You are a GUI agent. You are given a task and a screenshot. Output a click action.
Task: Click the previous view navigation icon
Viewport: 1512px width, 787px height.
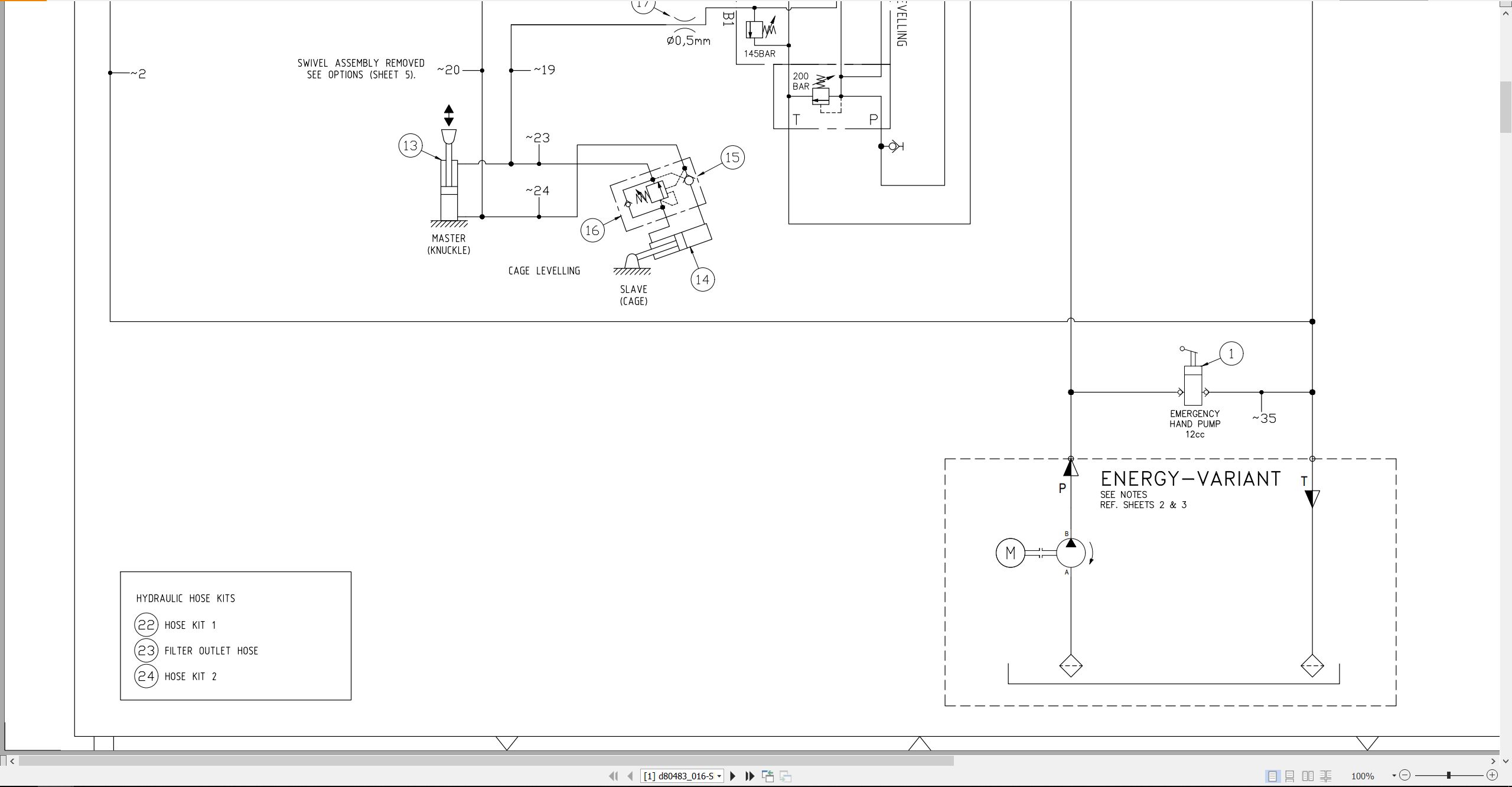[768, 776]
